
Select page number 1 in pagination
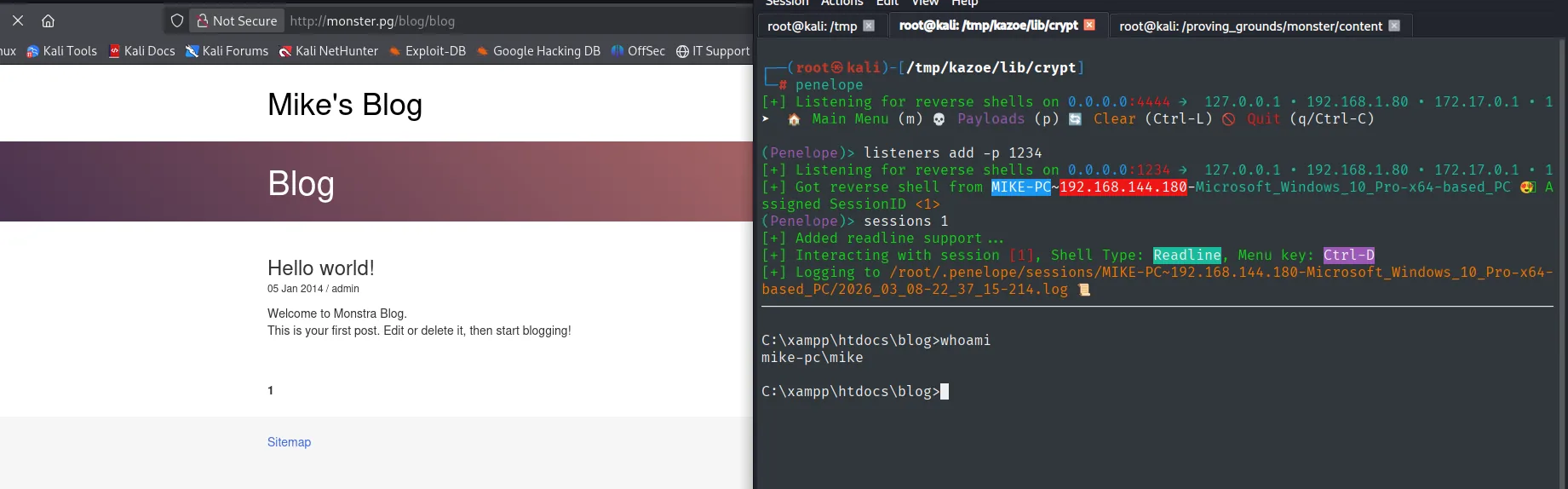271,390
